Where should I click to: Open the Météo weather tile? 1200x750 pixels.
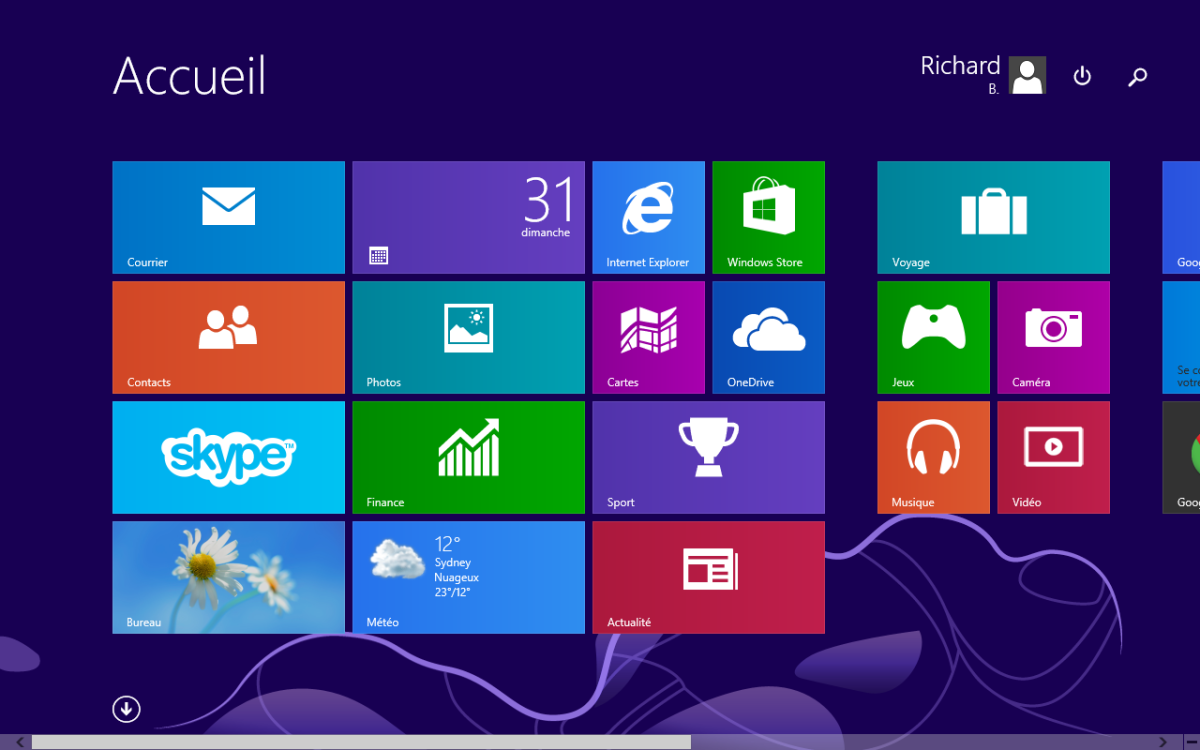click(x=468, y=577)
